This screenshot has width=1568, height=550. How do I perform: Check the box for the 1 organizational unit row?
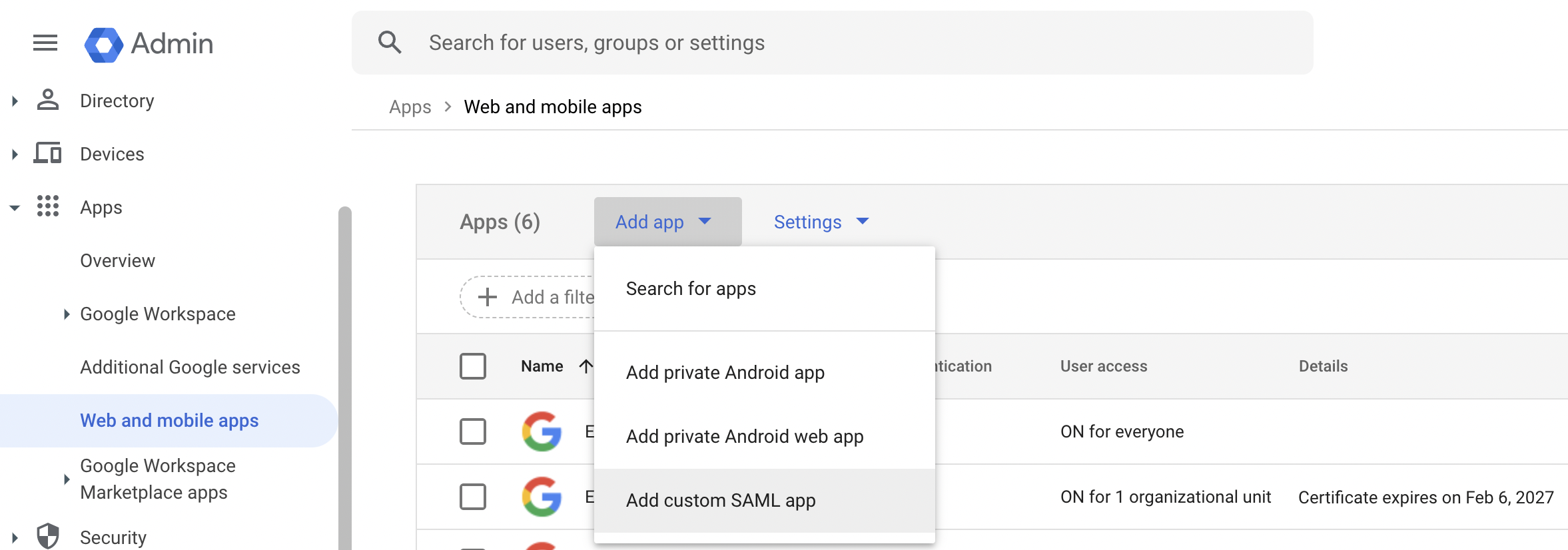point(473,497)
